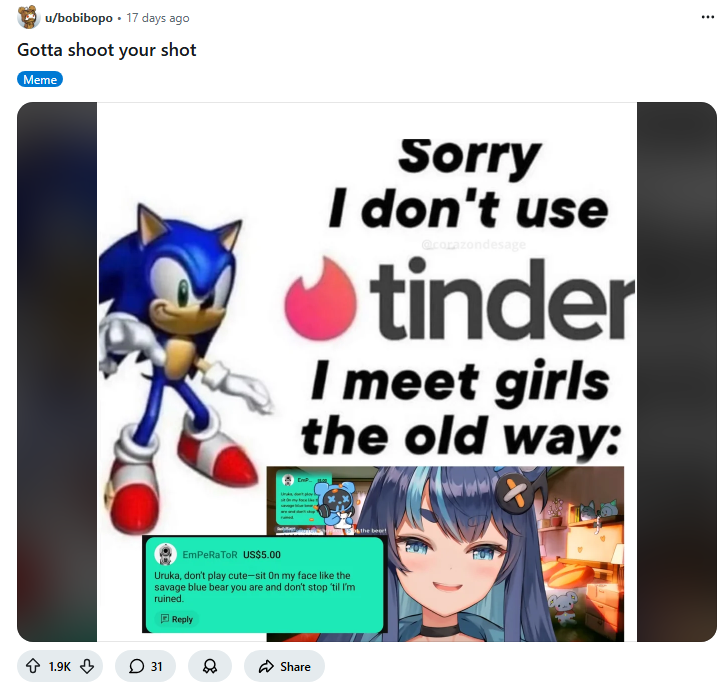
Task: Click the Reply button in the green superchat
Action: pos(176,619)
